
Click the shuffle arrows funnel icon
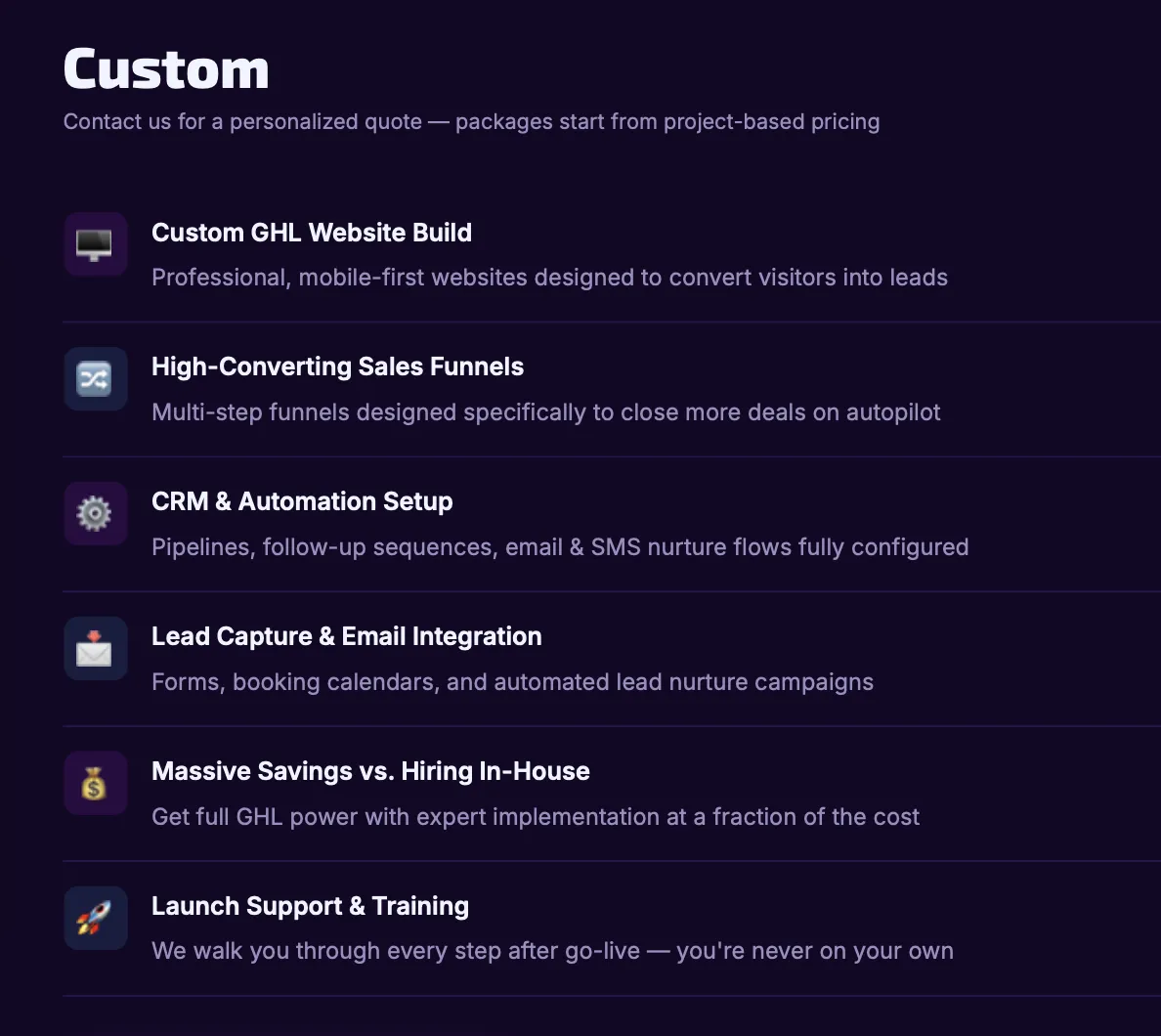point(95,379)
